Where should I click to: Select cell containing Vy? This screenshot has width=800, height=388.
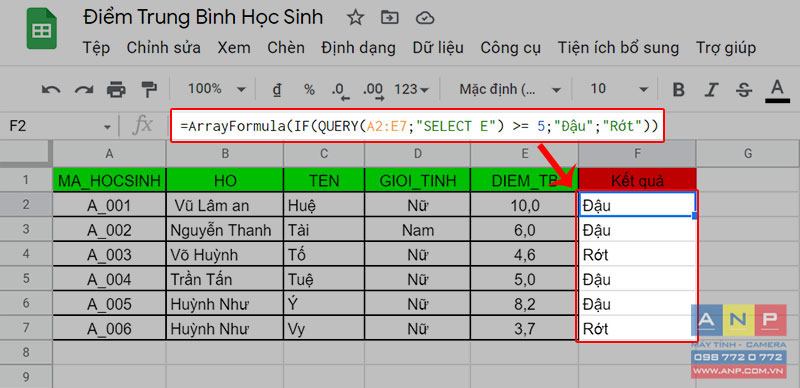click(x=324, y=328)
